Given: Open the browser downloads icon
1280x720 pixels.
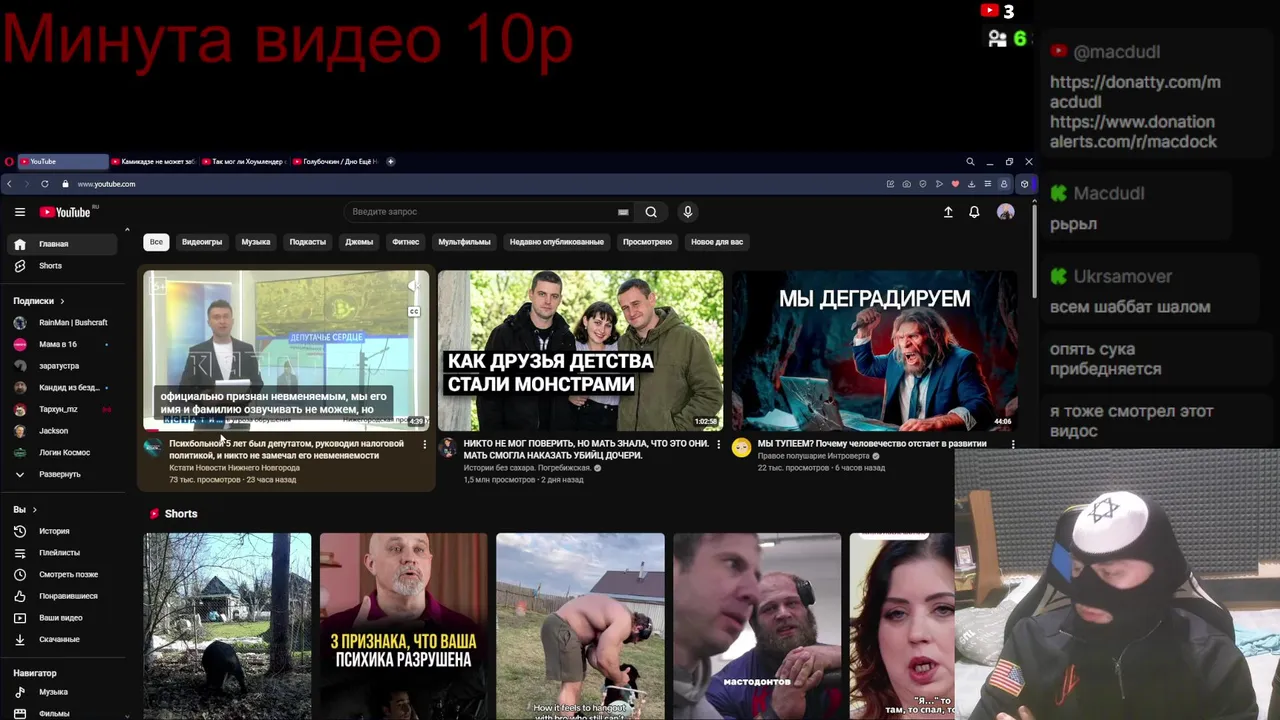Looking at the screenshot, I should tap(971, 184).
